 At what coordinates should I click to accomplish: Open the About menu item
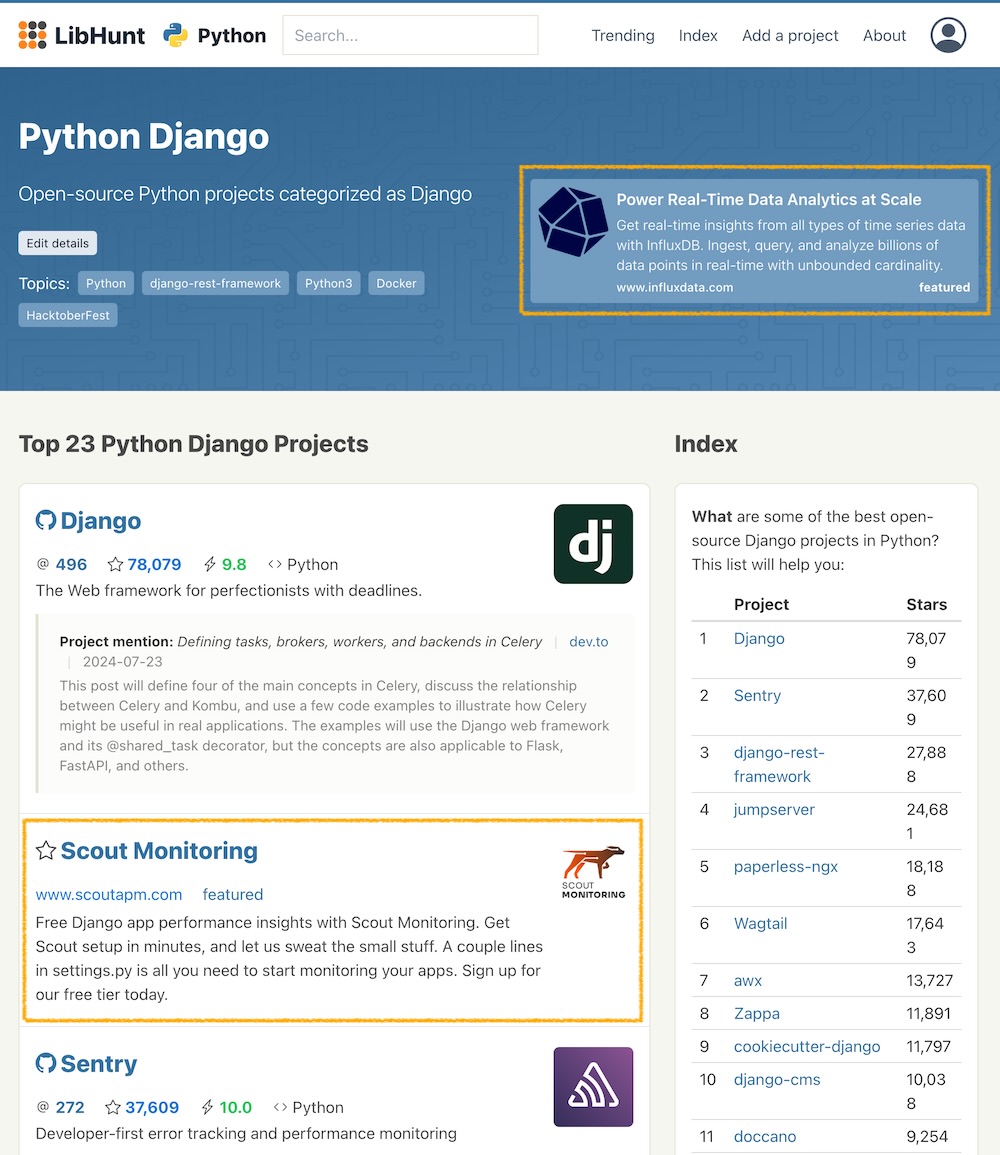pos(884,36)
